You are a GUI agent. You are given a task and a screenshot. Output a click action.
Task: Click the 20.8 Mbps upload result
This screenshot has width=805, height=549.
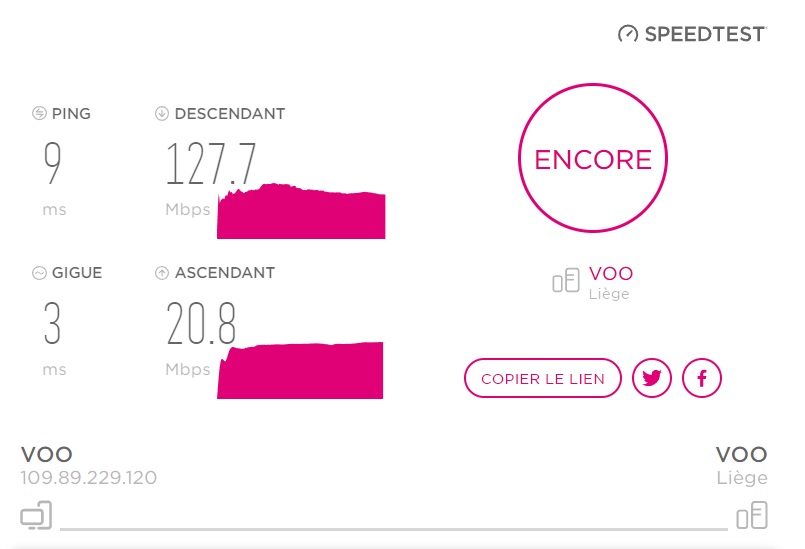pyautogui.click(x=201, y=323)
